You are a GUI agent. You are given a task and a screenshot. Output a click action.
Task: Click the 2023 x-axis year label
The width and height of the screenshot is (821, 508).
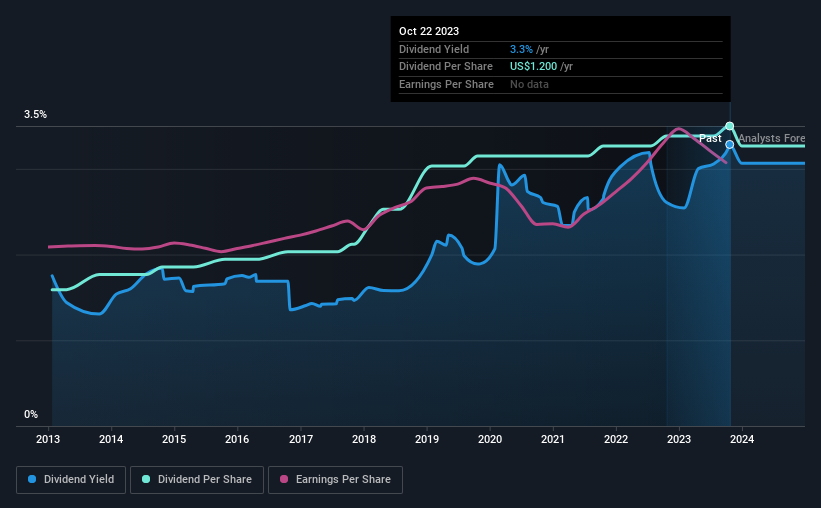point(679,439)
